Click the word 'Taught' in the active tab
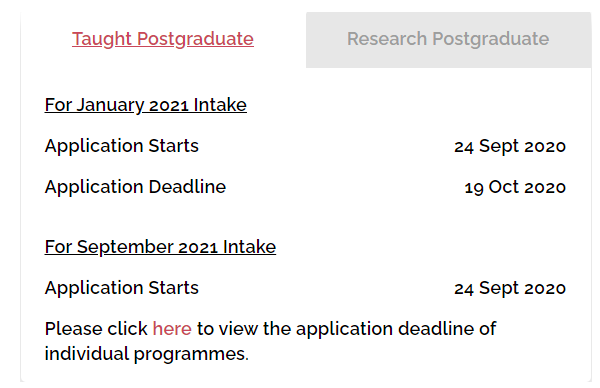This screenshot has width=600, height=388. pyautogui.click(x=102, y=39)
